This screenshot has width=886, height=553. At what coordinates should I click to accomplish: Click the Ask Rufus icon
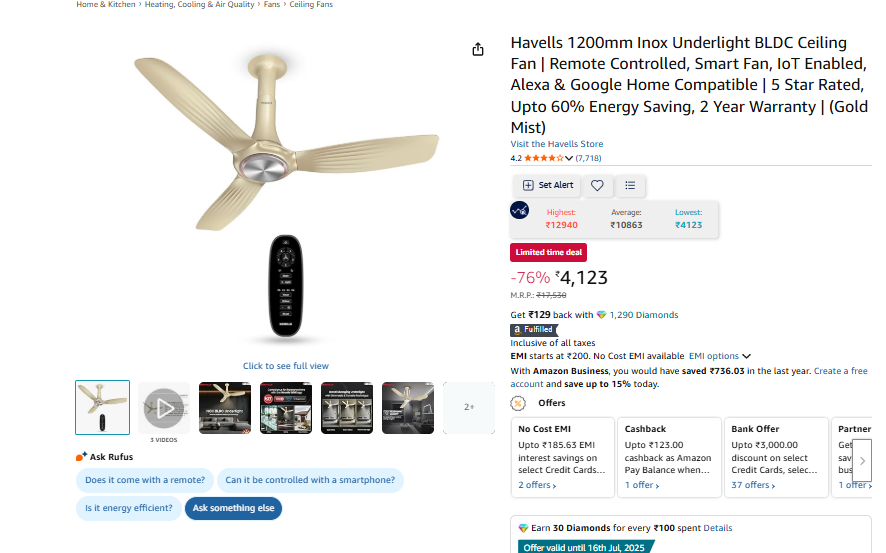tap(81, 456)
